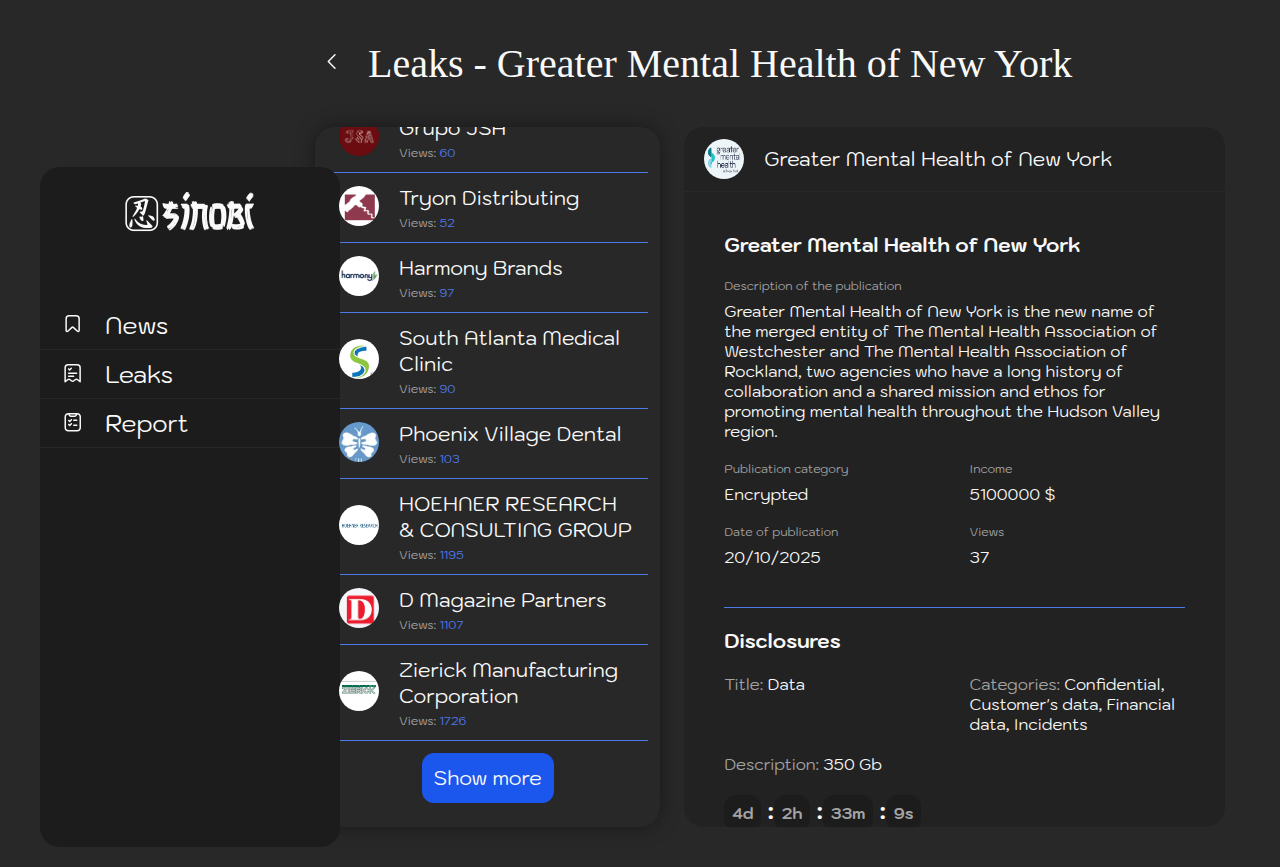Click the back chevron beside the page title
Screen dimensions: 1280x867
click(332, 62)
